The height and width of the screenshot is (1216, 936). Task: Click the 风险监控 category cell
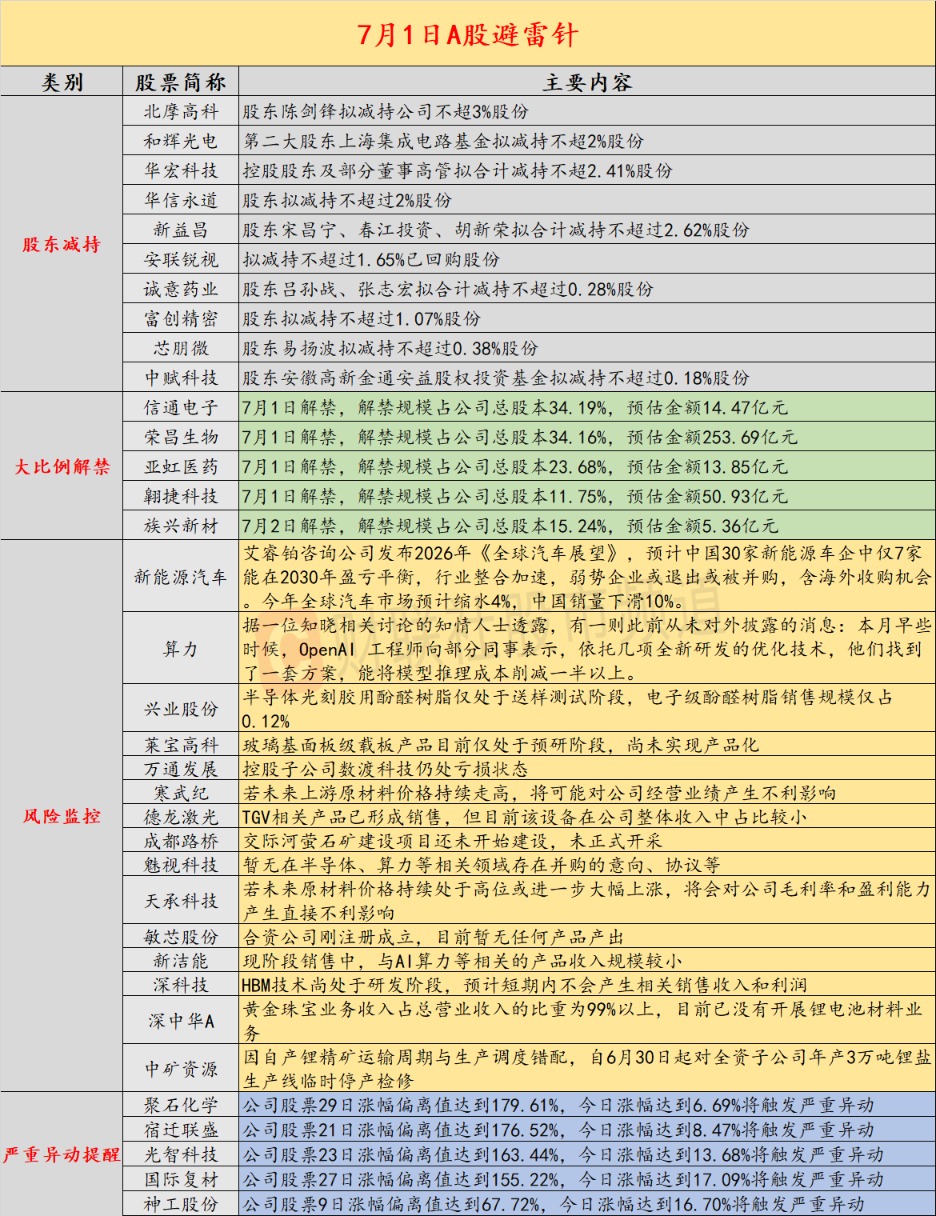pyautogui.click(x=62, y=816)
